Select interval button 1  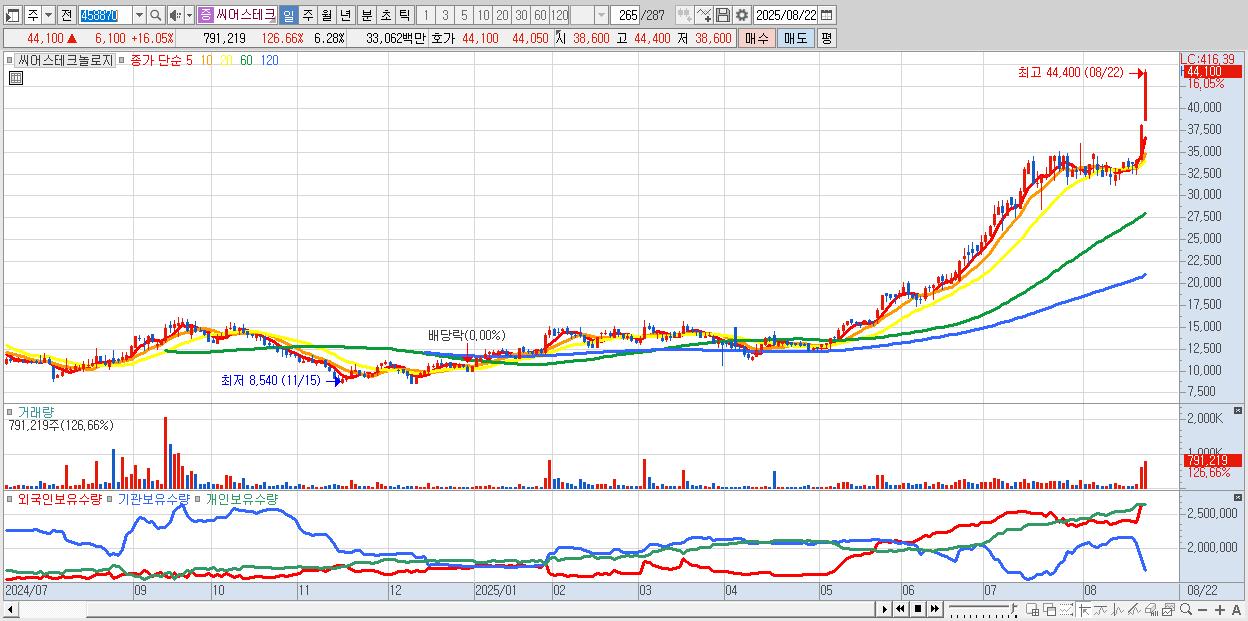click(x=426, y=15)
